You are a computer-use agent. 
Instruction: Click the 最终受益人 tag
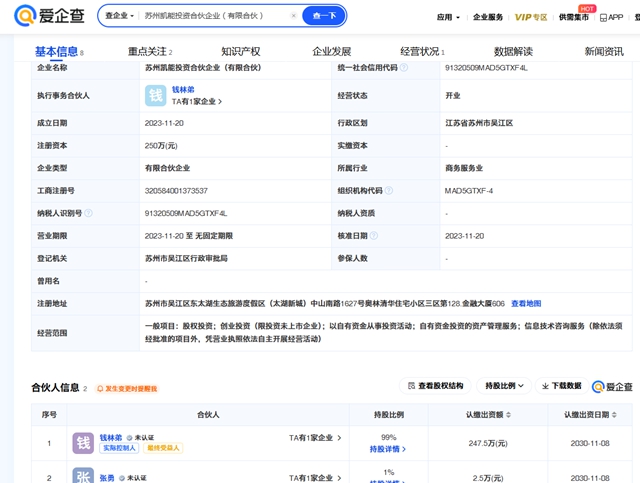163,448
